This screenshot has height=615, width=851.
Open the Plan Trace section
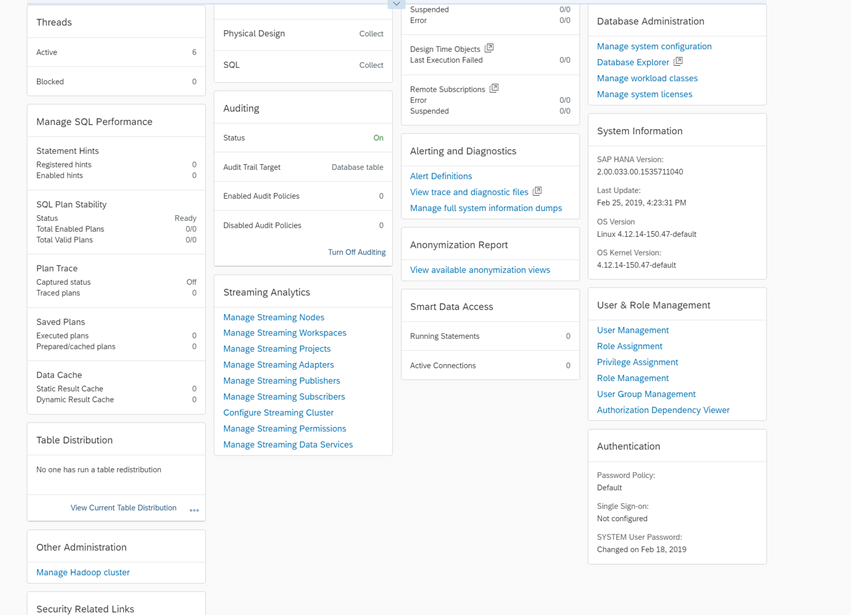(x=116, y=280)
